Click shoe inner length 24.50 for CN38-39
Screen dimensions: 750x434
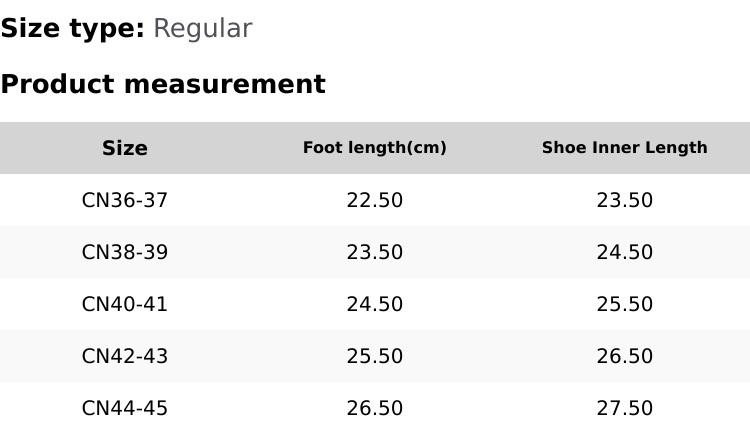pyautogui.click(x=625, y=252)
